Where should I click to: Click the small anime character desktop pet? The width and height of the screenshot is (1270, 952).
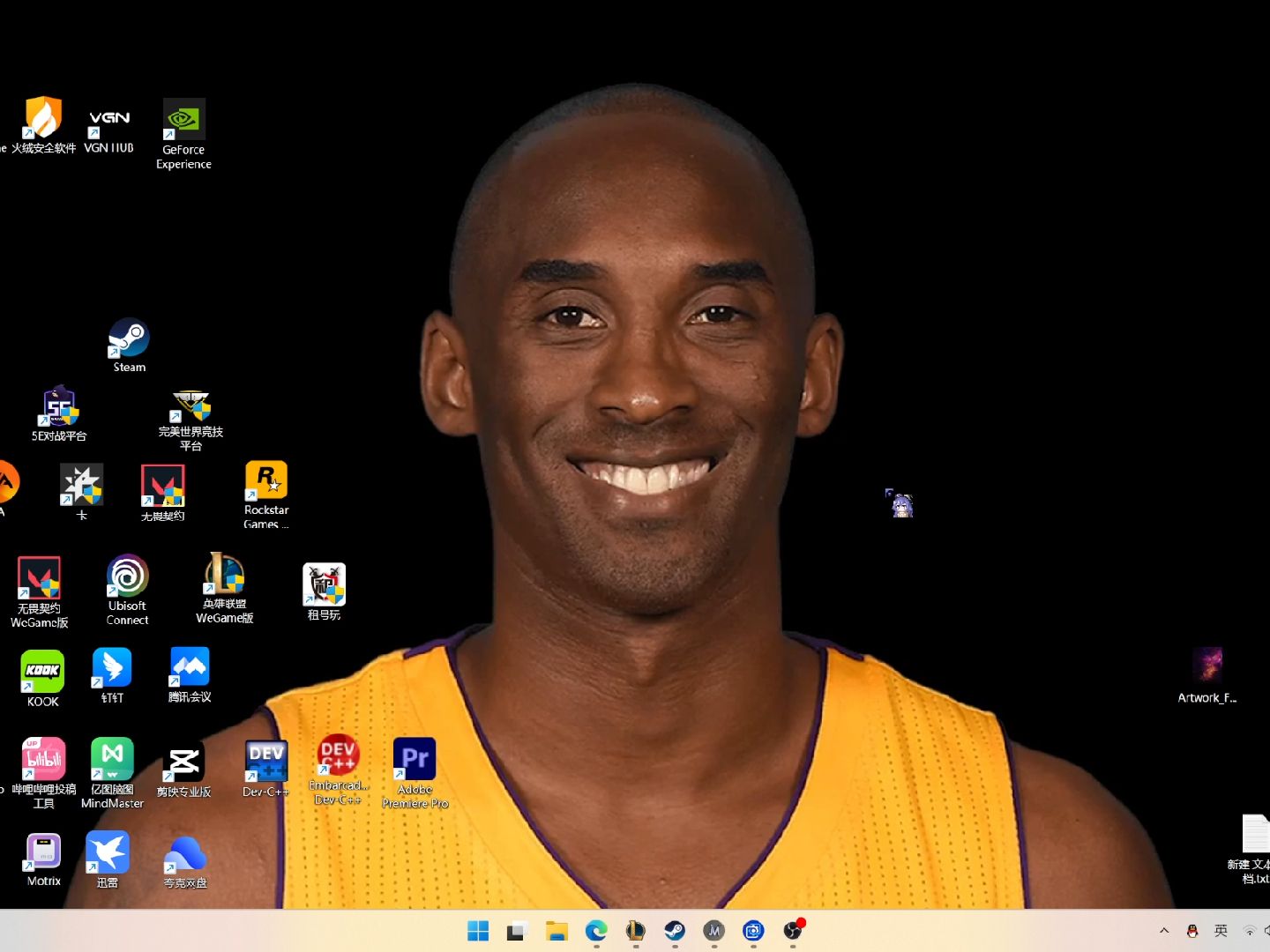click(900, 503)
